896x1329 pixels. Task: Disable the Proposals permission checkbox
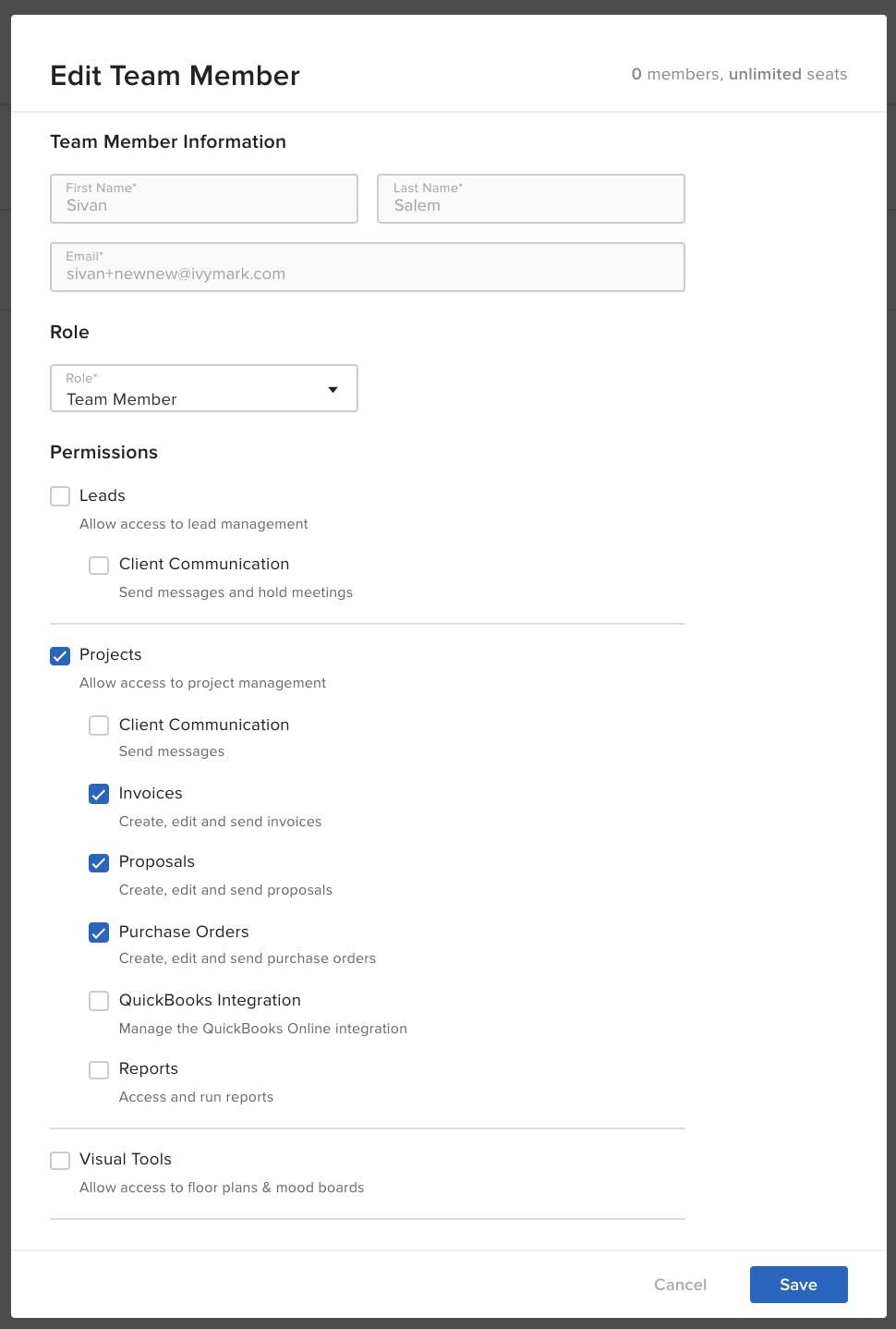point(99,862)
